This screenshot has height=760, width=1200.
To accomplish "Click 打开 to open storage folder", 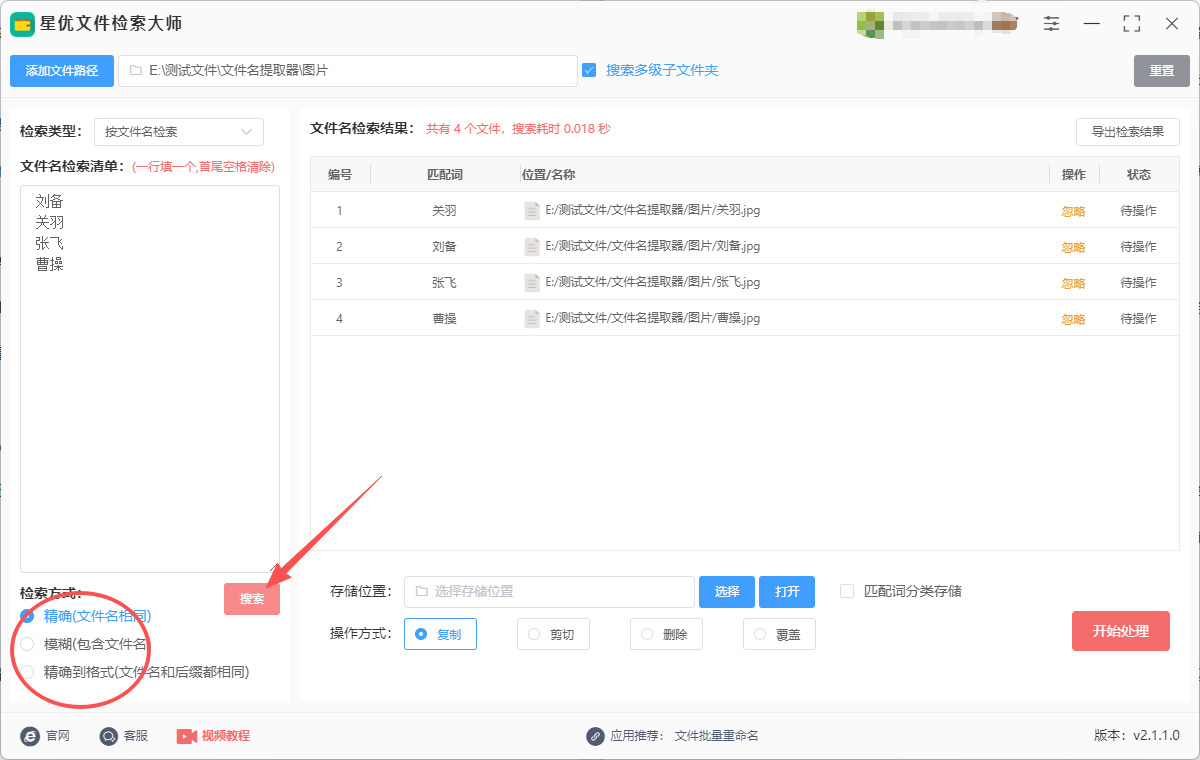I will coord(787,592).
